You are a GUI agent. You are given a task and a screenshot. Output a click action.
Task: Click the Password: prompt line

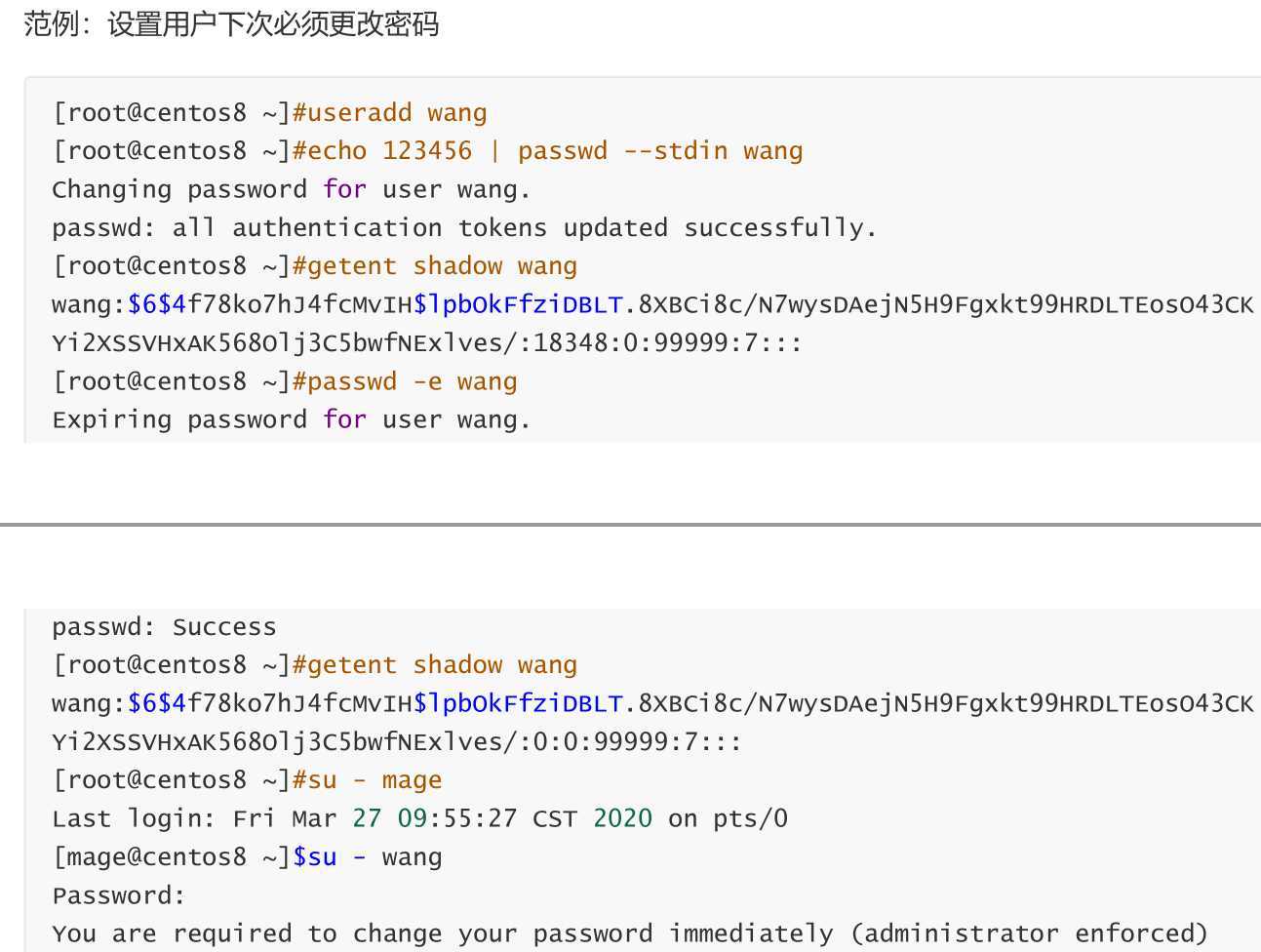click(119, 895)
